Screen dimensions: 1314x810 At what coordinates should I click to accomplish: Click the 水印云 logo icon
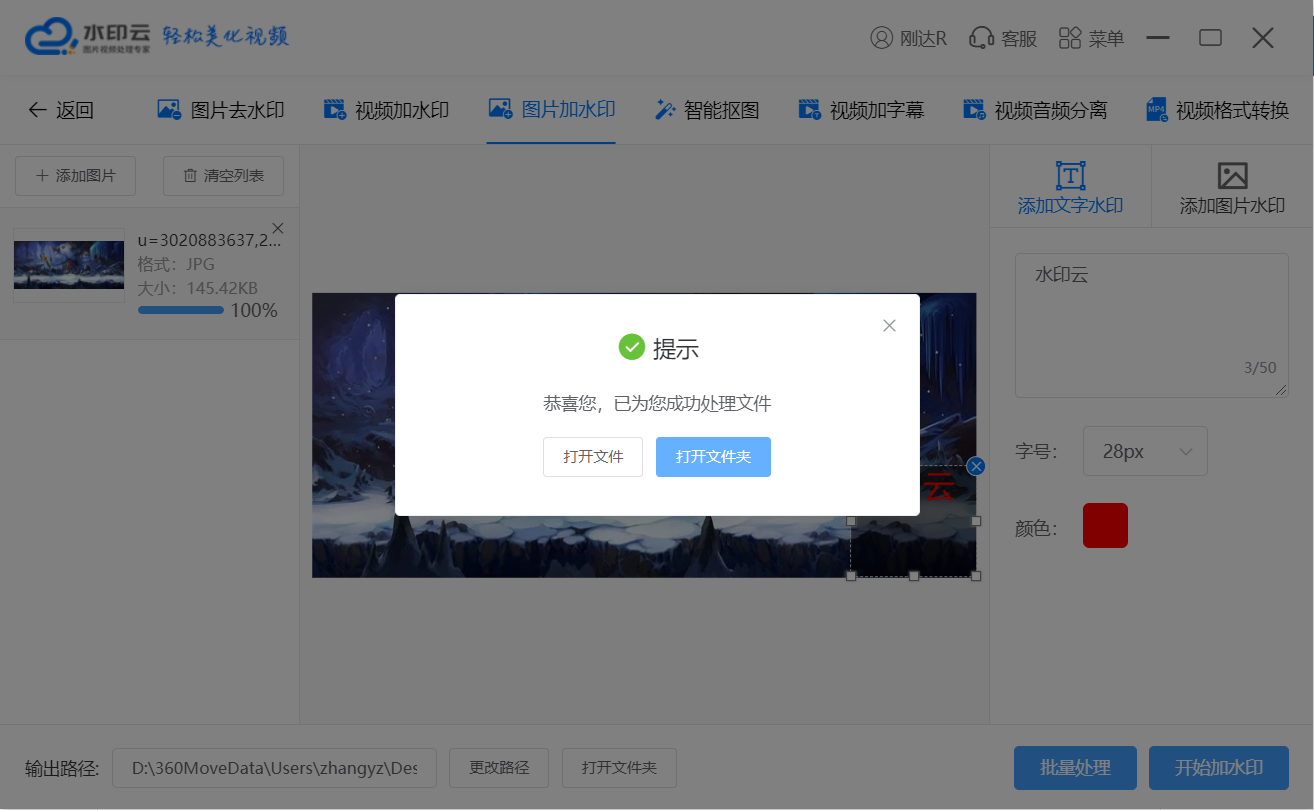pos(52,38)
